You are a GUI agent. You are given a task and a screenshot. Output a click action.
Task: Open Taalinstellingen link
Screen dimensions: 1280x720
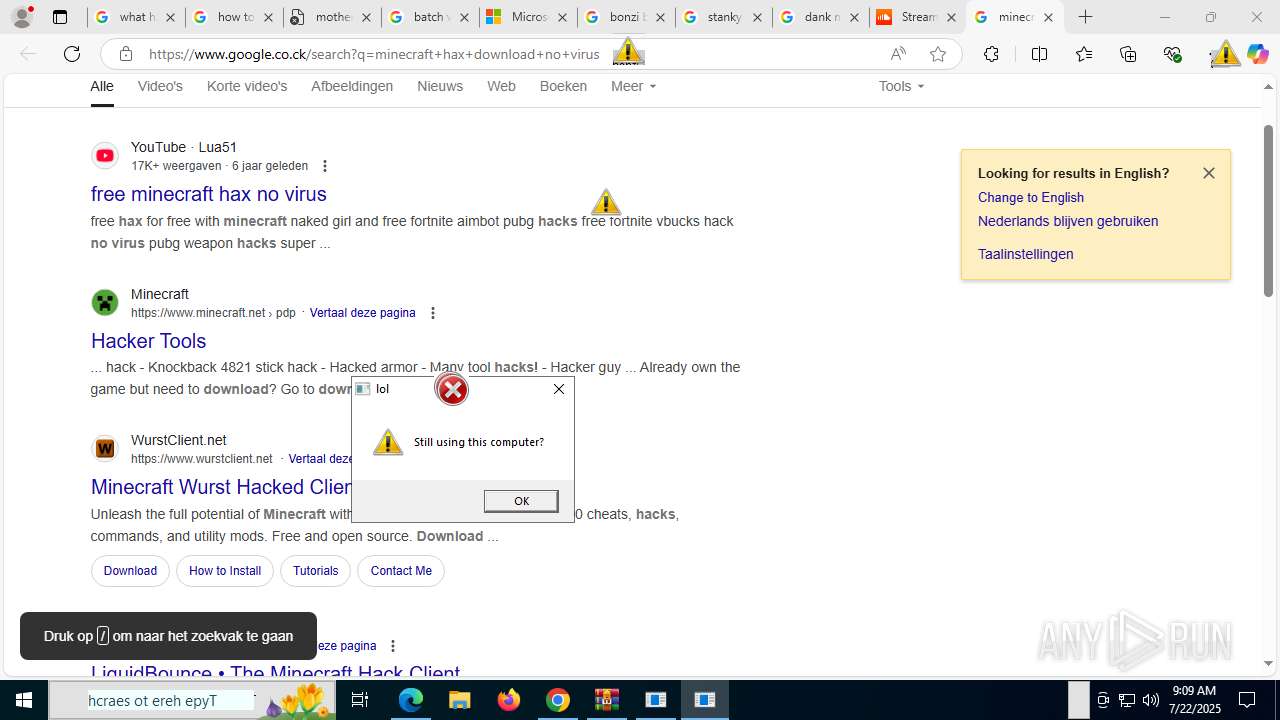tap(1026, 254)
